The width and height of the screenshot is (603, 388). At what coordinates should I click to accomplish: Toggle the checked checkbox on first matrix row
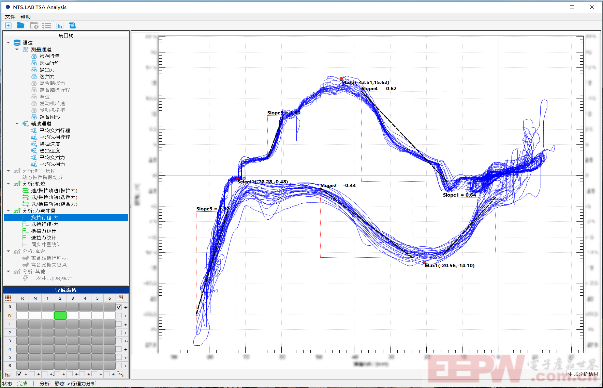coord(119,307)
